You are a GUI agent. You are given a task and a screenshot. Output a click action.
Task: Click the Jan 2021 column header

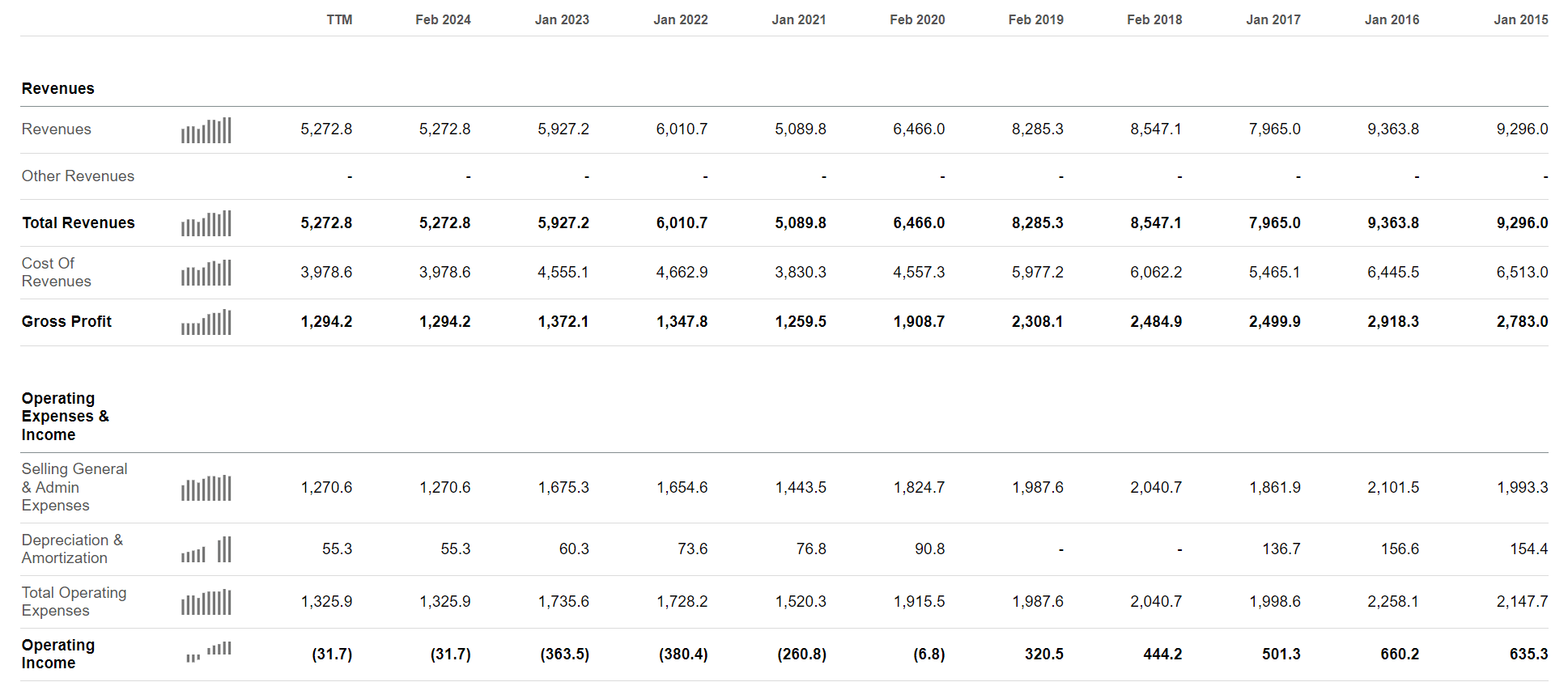[x=798, y=19]
